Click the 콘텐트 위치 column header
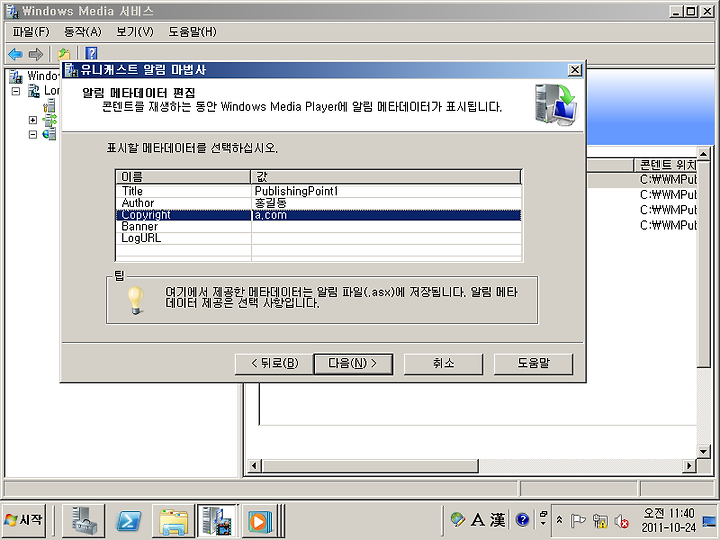This screenshot has width=720, height=540. pos(666,164)
